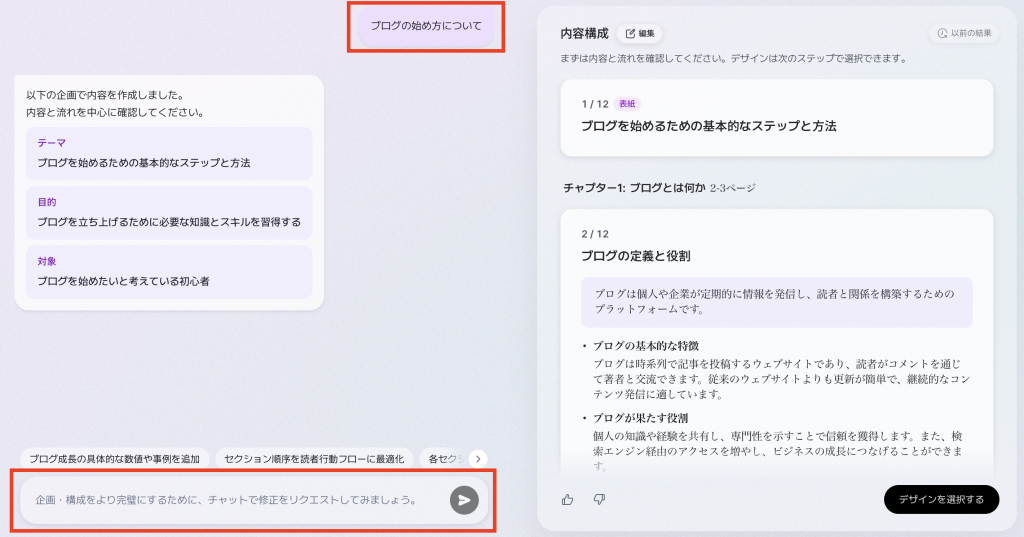Click the thumbs up feedback icon
Screen dimensions: 1024x537
coord(568,500)
